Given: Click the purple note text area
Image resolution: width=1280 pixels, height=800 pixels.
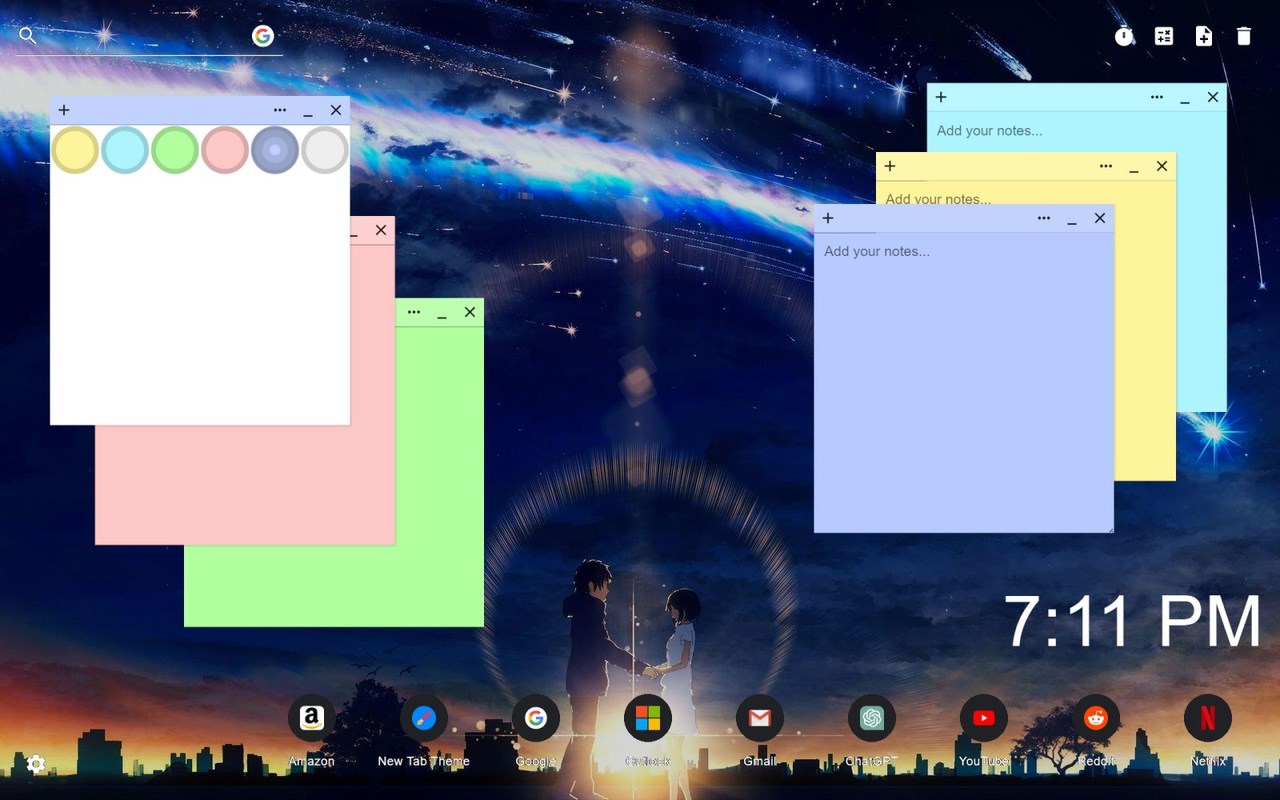Looking at the screenshot, I should click(964, 382).
